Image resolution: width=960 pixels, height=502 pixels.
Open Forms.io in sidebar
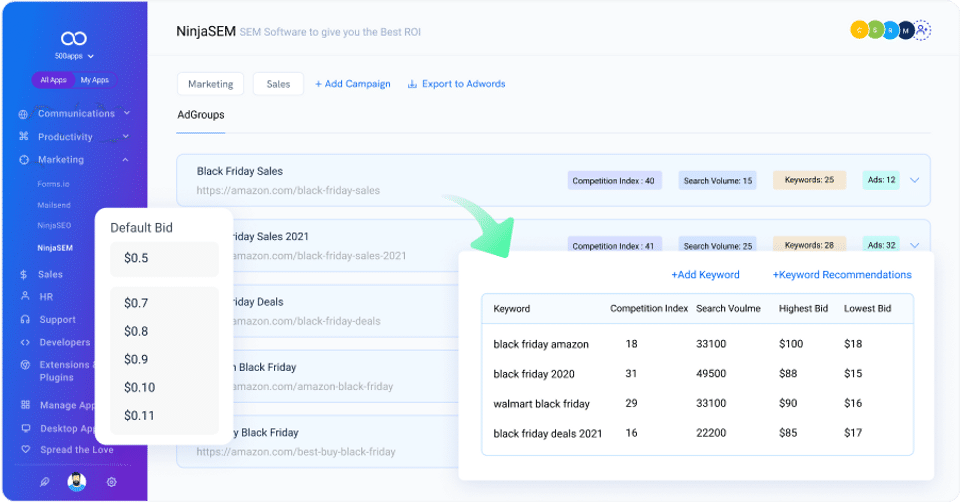[53, 184]
